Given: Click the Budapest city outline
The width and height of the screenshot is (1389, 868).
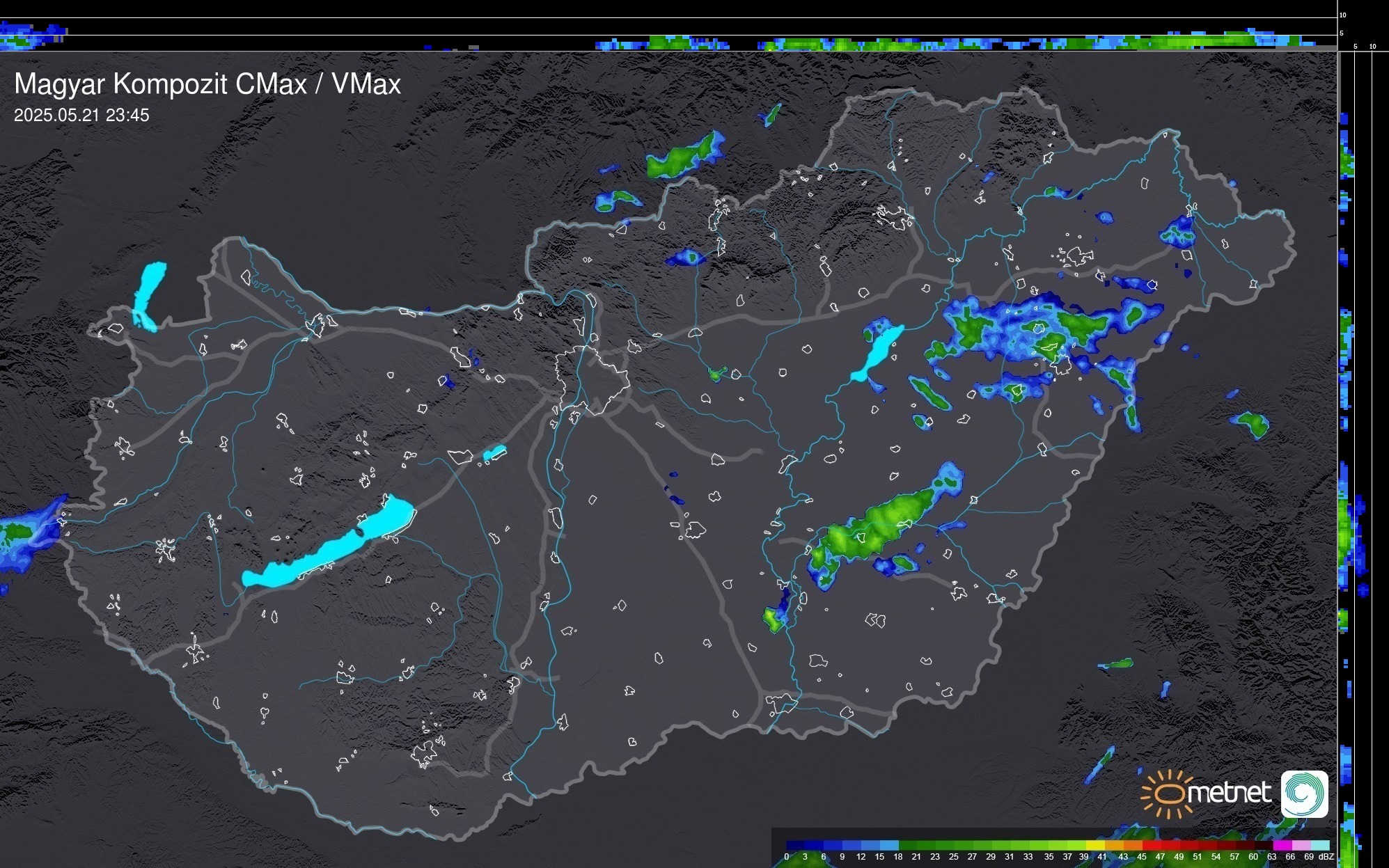Looking at the screenshot, I should (x=592, y=379).
